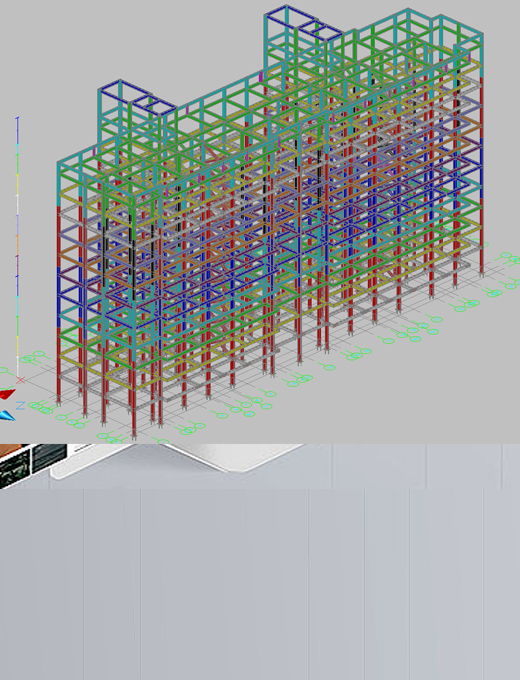Screen dimensions: 520x680
Task: Select the top blue segment of story scale
Action: click(x=17, y=131)
